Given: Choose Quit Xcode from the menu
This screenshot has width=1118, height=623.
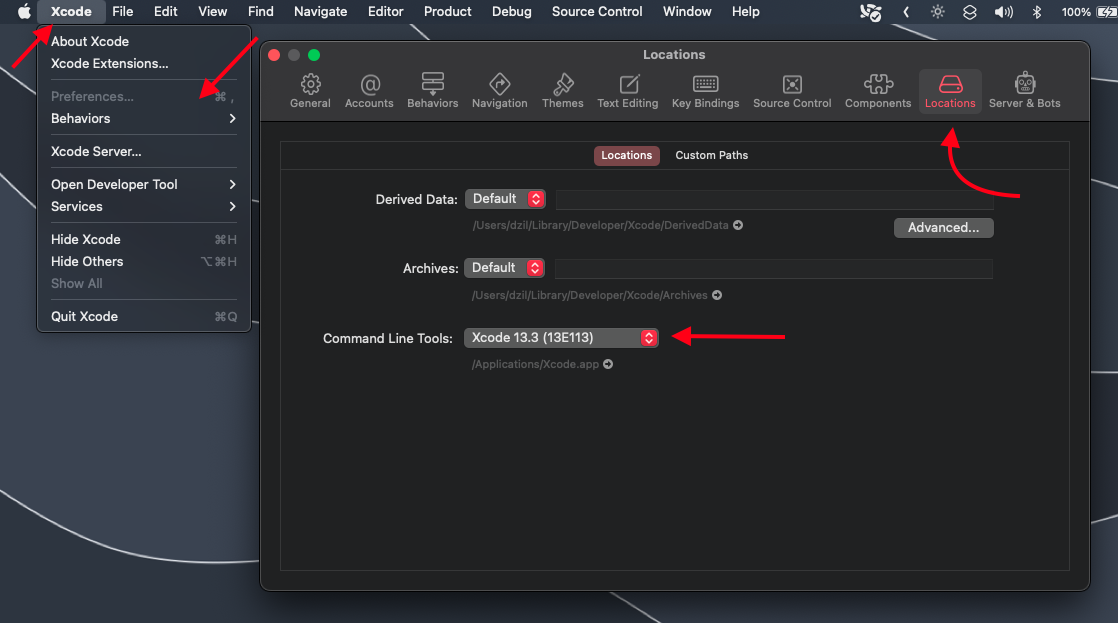Looking at the screenshot, I should click(85, 316).
